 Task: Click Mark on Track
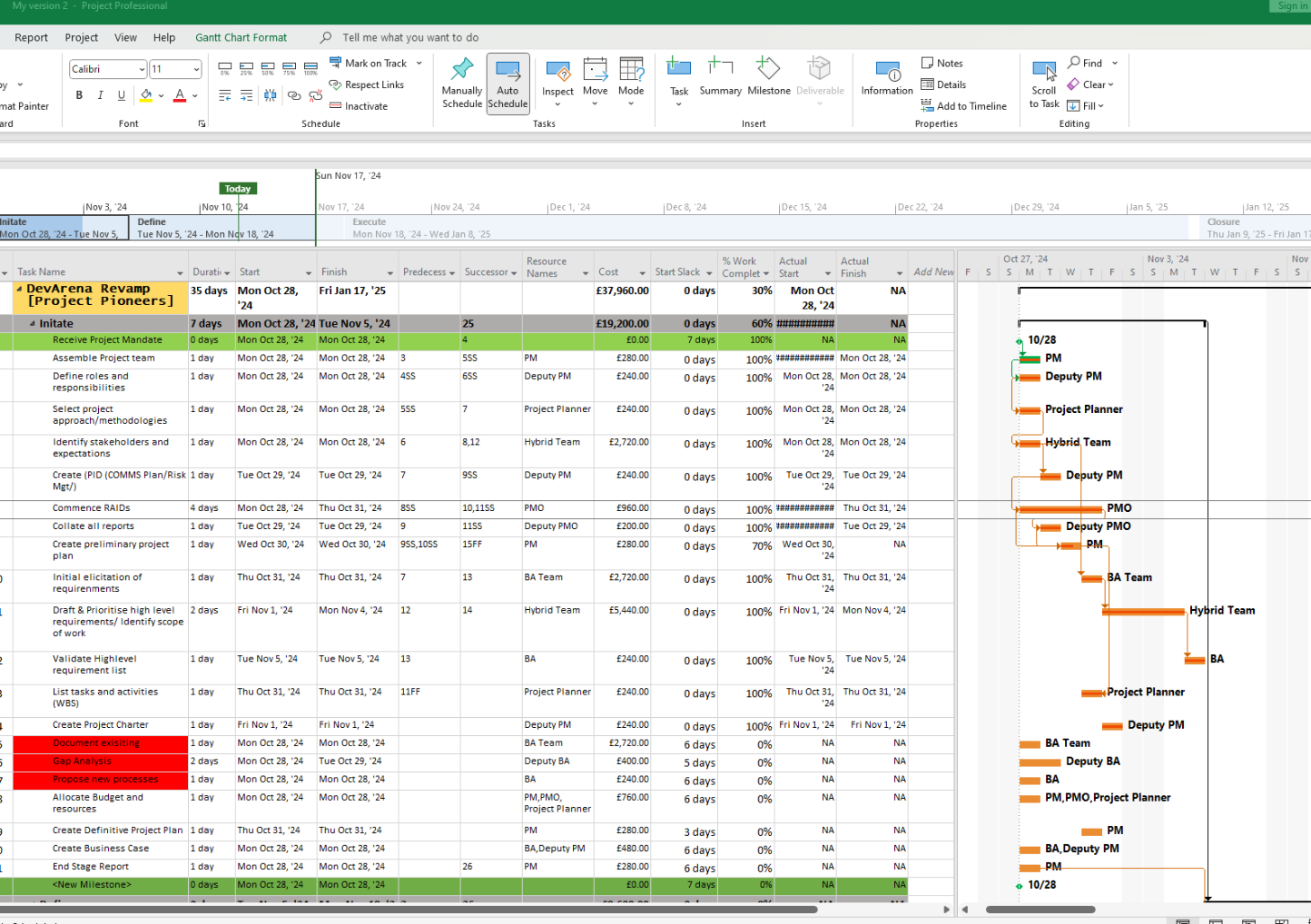pyautogui.click(x=370, y=63)
